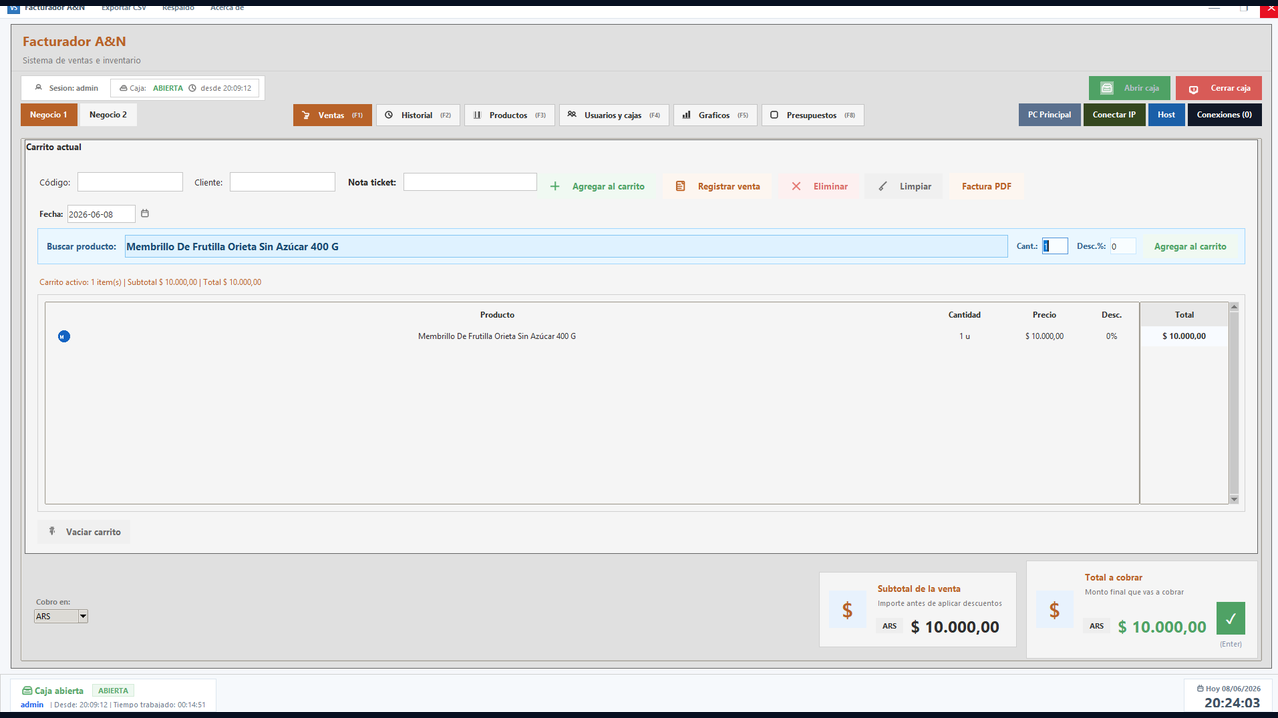Click the Desc. column header
Image resolution: width=1278 pixels, height=718 pixels.
pos(1112,315)
